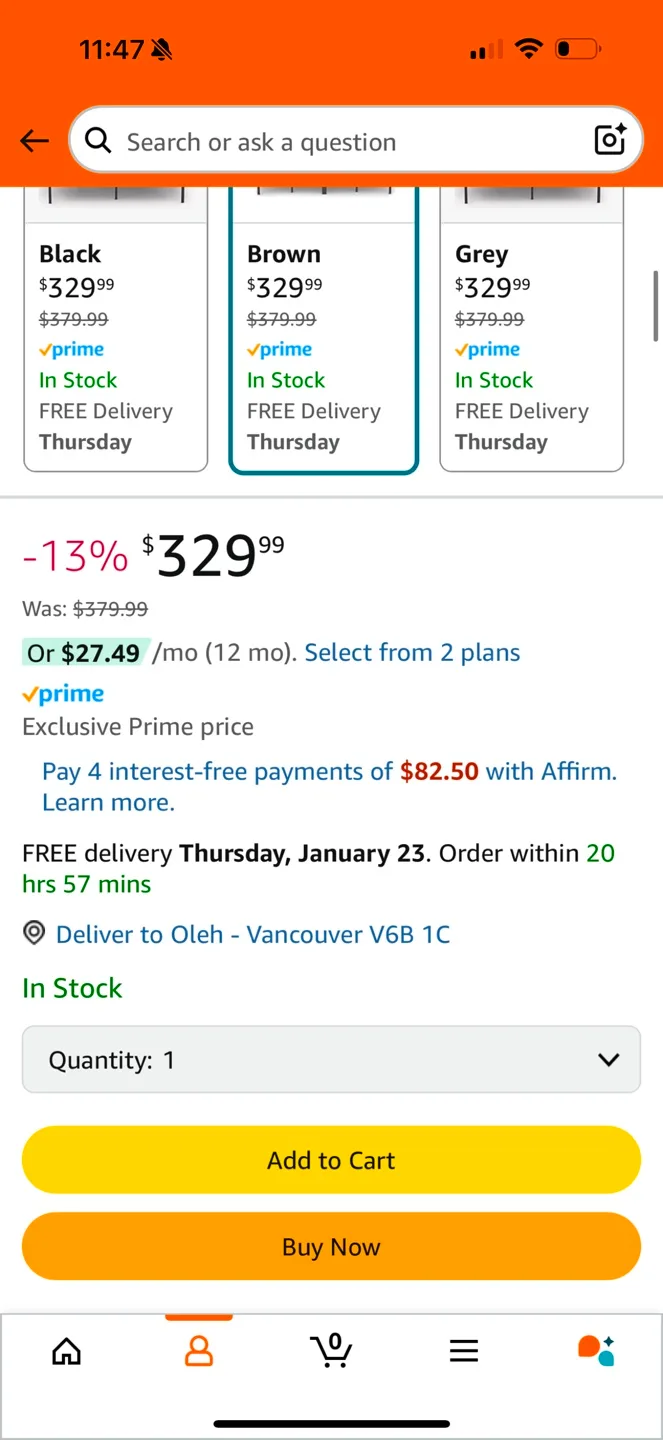Change delivery address to Oleh - Vancouver
Viewport: 663px width, 1440px height.
[x=252, y=935]
